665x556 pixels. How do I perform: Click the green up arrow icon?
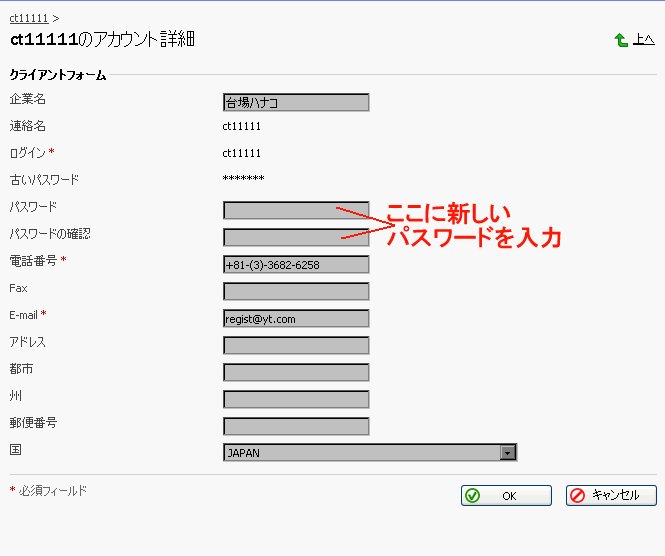click(621, 41)
